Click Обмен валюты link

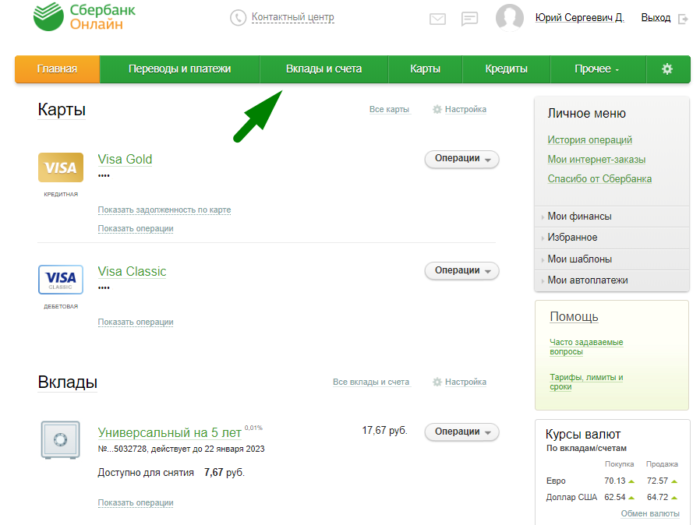[x=650, y=513]
